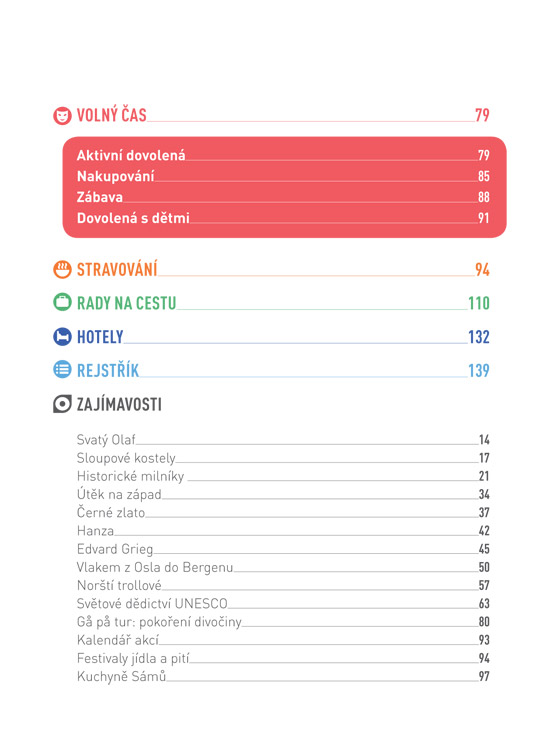Open the Svatý Olaf entry
Viewport: 547px width, 750px height.
pos(106,440)
